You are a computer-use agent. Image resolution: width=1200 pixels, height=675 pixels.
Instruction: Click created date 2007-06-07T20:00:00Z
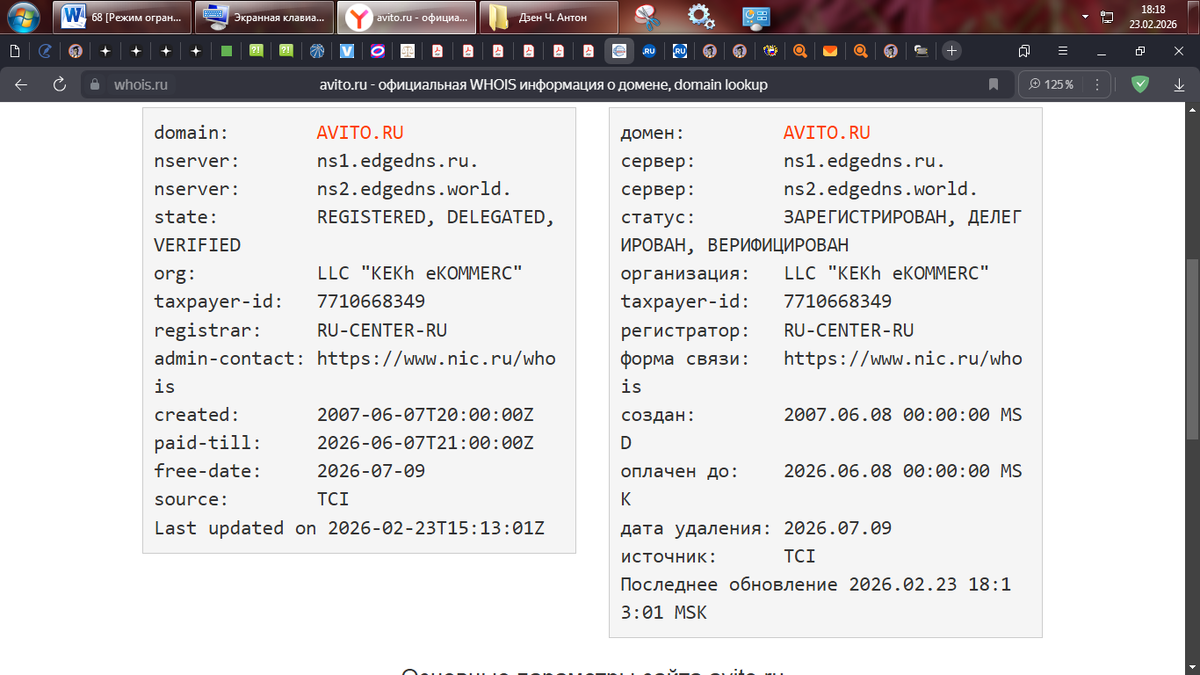(425, 414)
